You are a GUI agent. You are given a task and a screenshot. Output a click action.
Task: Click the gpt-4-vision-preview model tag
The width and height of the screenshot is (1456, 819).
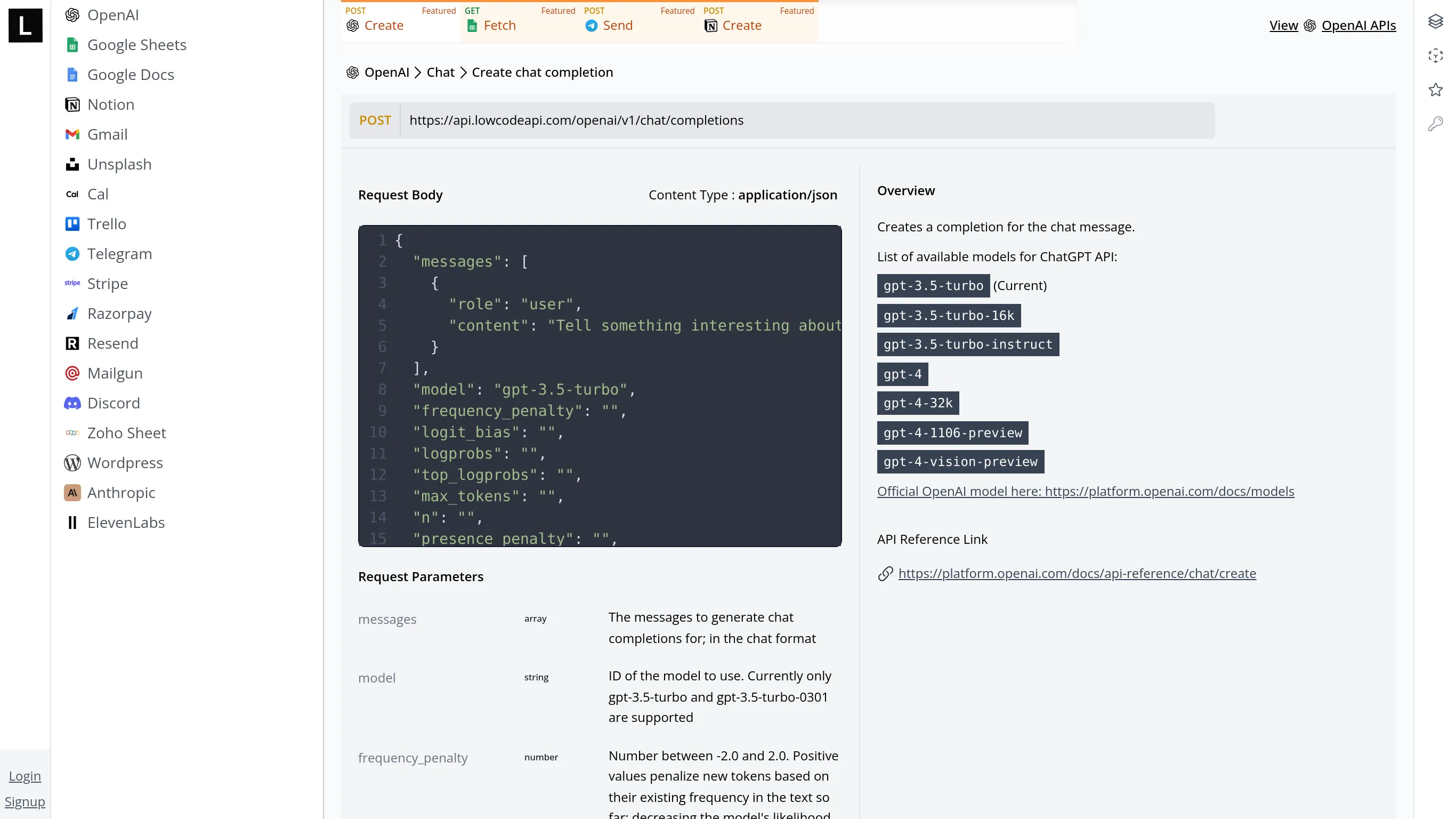[960, 462]
